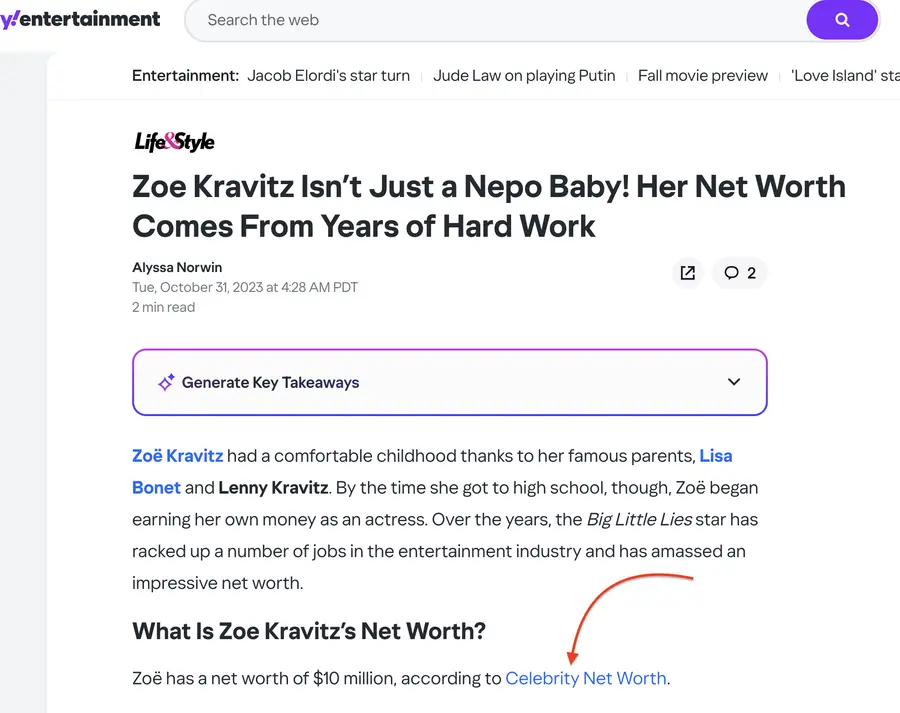900x713 pixels.
Task: Expand the Generate Key Takeaways chevron
Action: coord(734,382)
